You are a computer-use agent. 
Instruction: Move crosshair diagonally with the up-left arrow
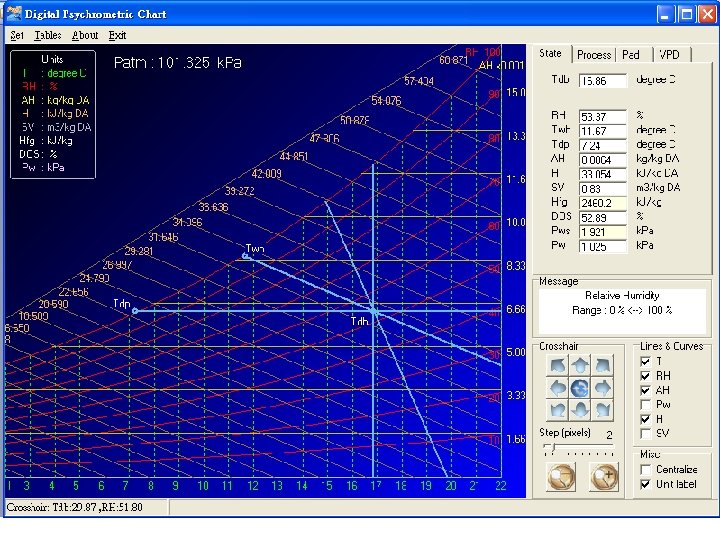(x=556, y=364)
